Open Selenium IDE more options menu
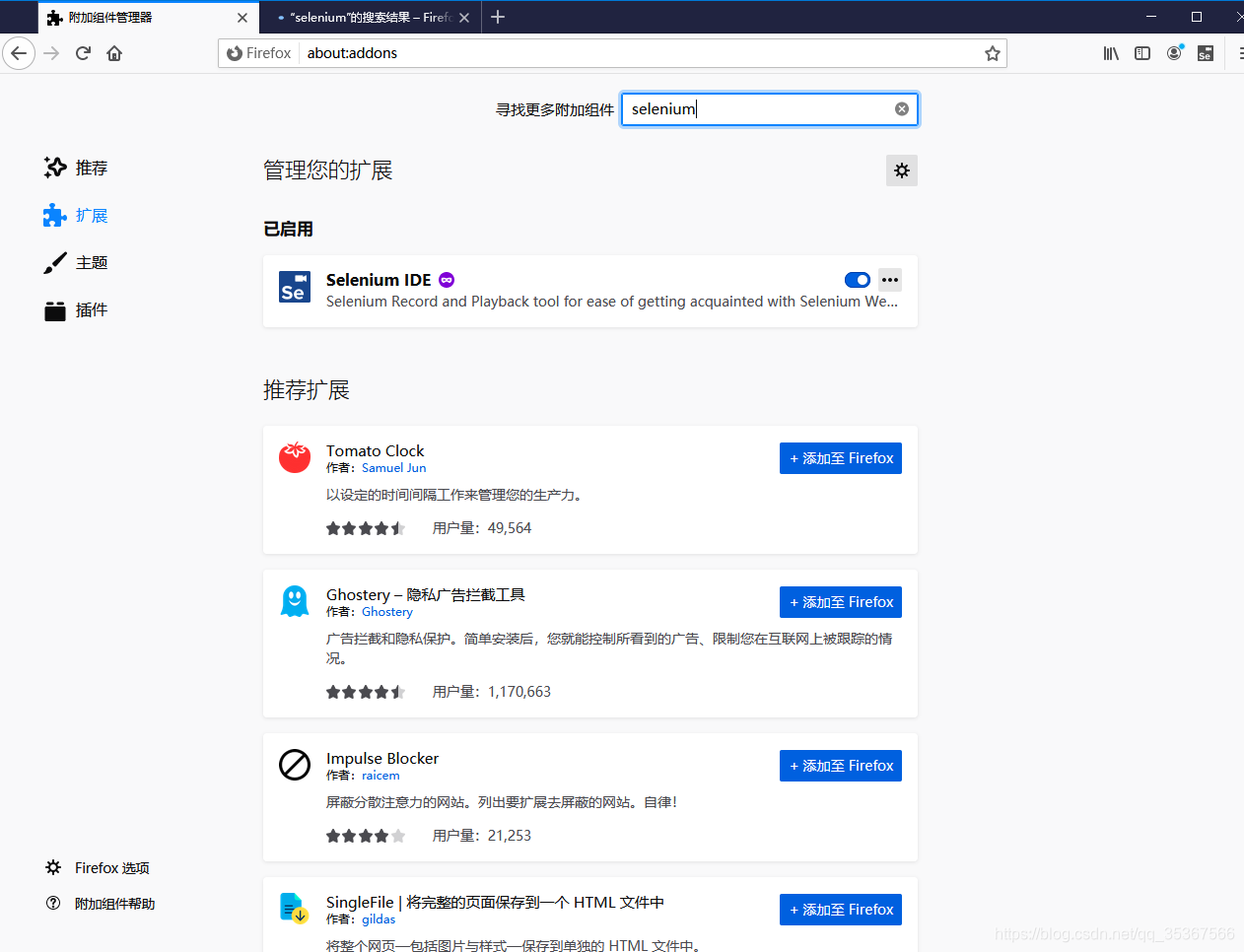This screenshot has width=1244, height=952. click(890, 280)
